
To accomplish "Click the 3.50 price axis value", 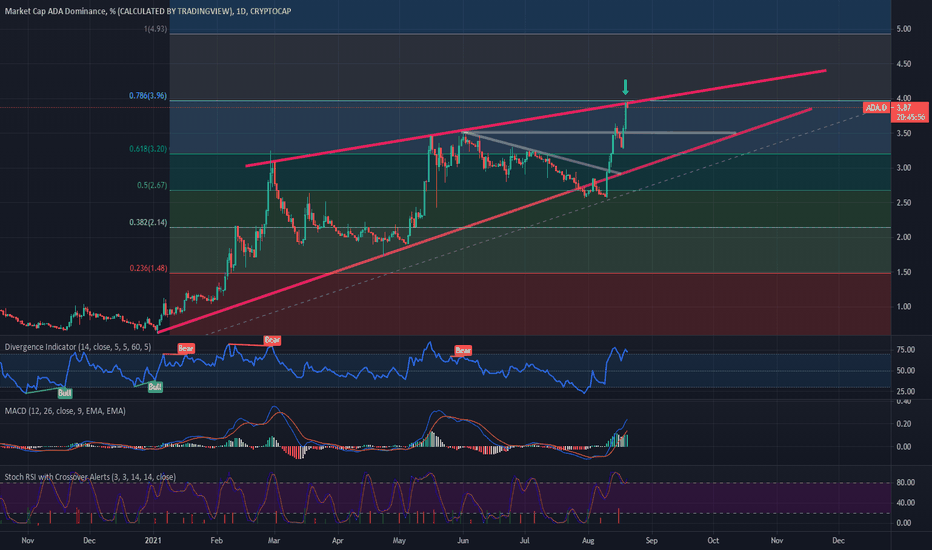I will (x=903, y=133).
